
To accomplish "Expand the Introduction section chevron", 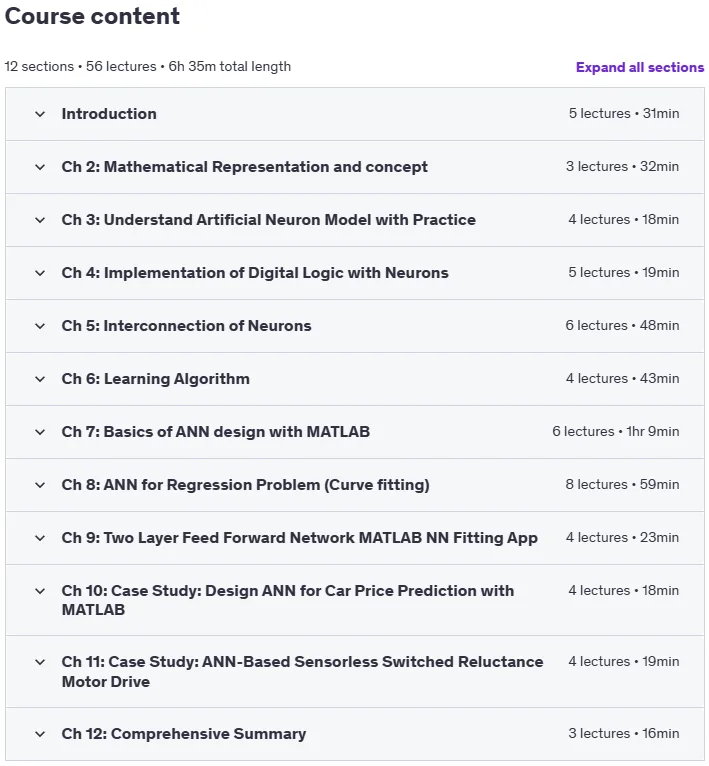I will click(x=40, y=114).
